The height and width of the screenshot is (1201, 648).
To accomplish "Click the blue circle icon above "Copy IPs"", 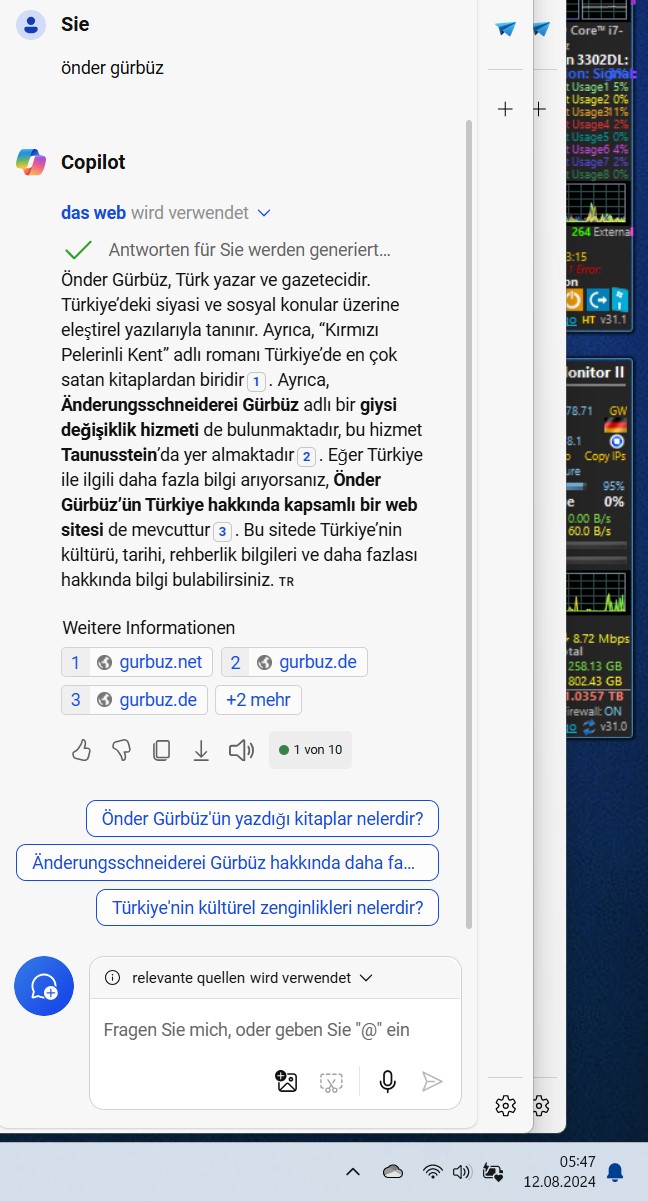I will [x=617, y=441].
